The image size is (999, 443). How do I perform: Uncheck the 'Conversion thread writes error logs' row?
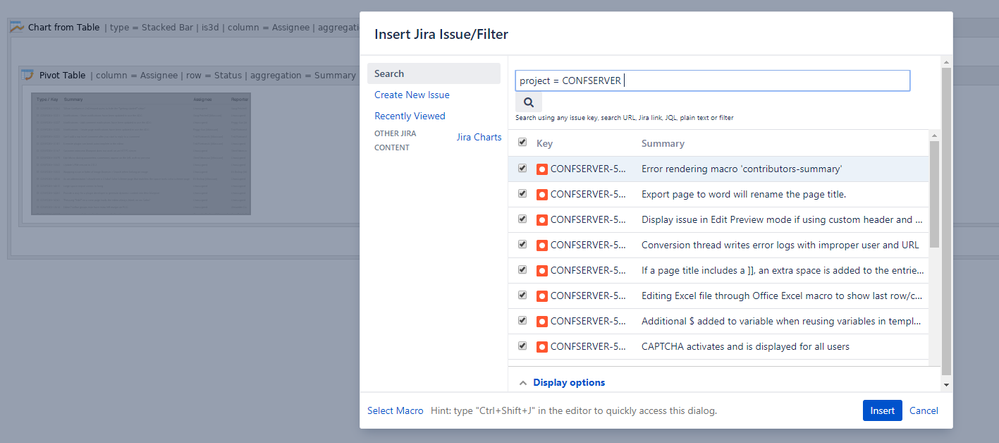pyautogui.click(x=522, y=244)
